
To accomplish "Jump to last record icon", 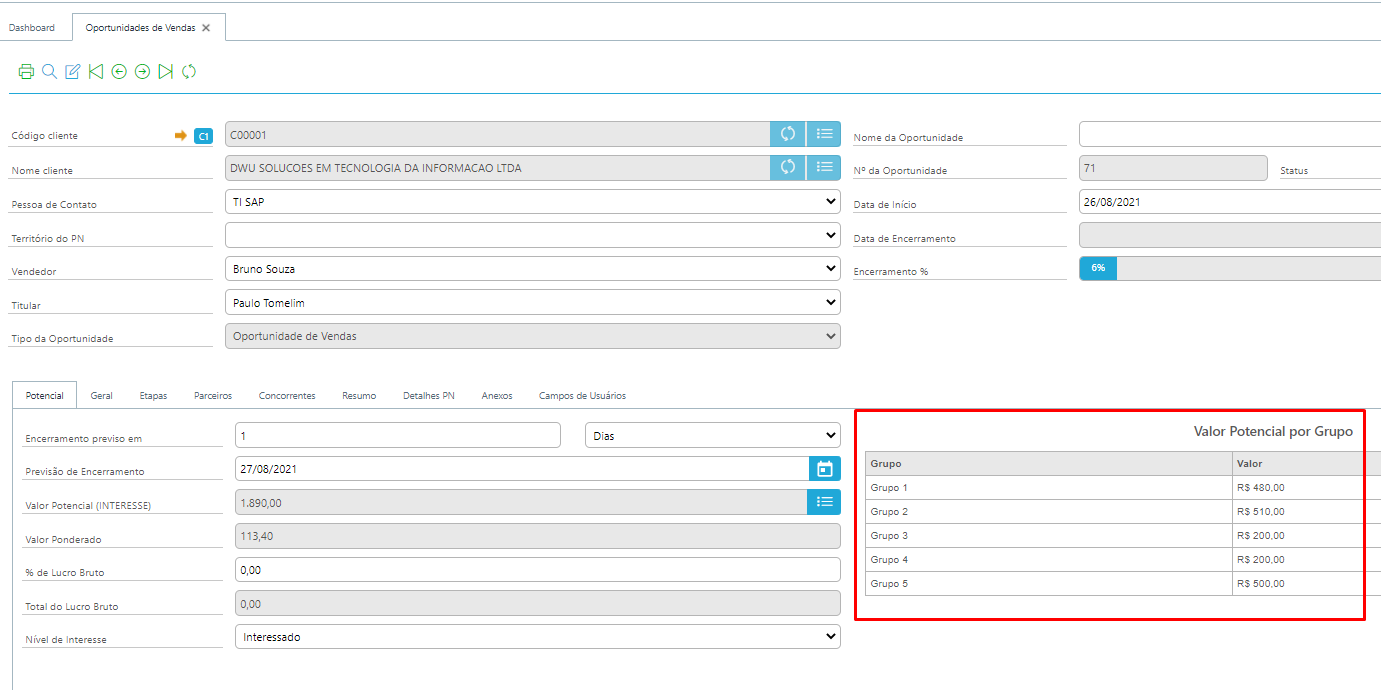I will (x=166, y=72).
